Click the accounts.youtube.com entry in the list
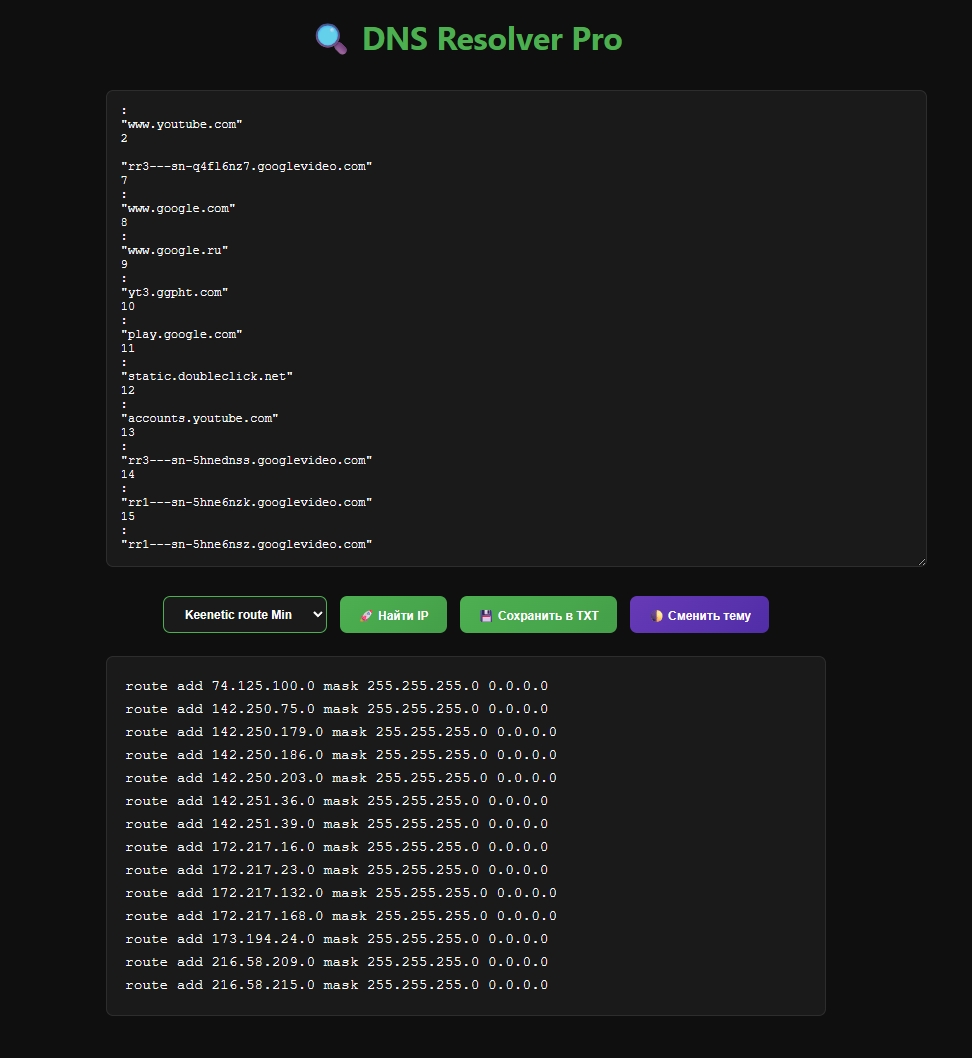 pos(200,418)
